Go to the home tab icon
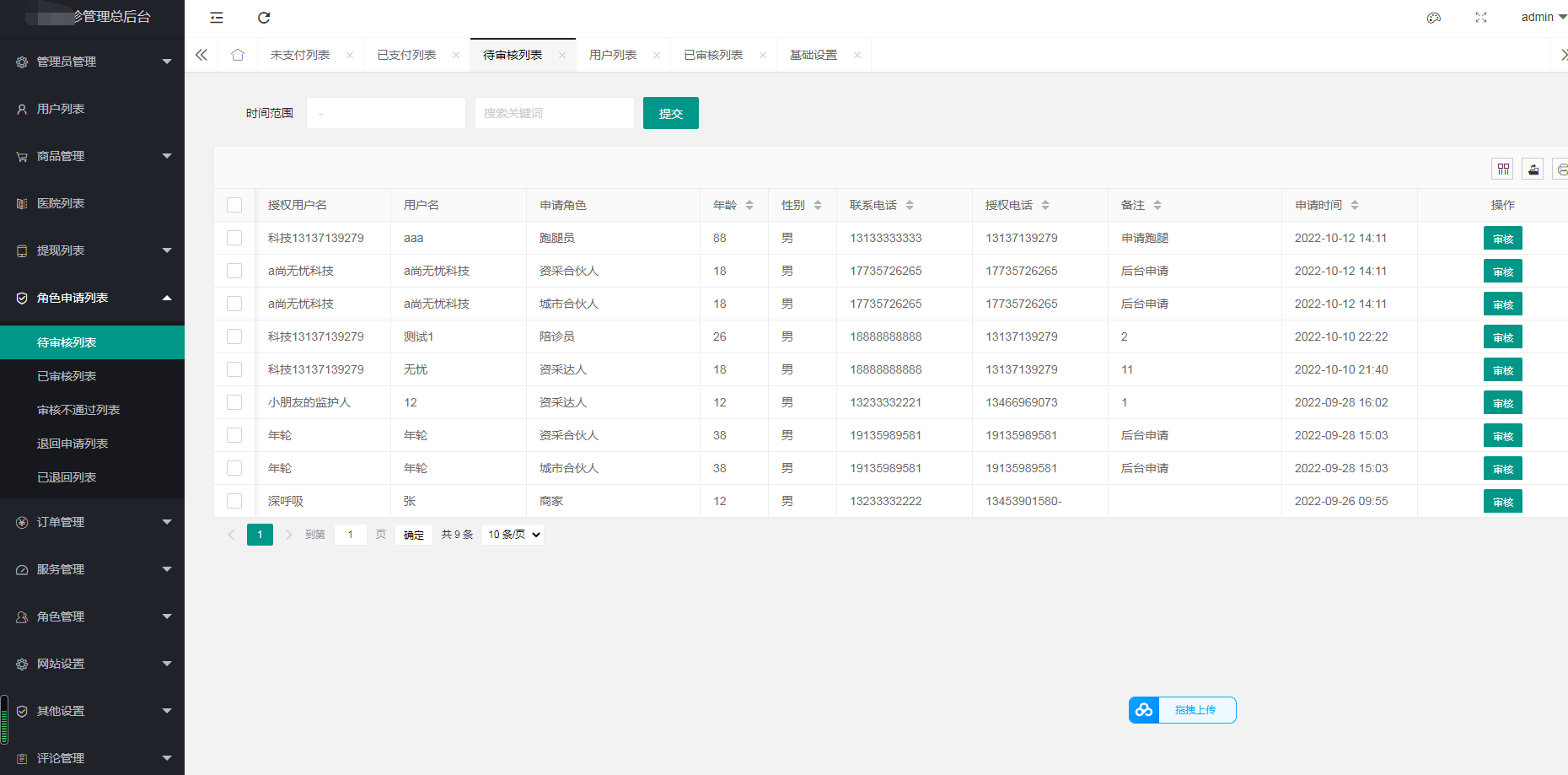 pyautogui.click(x=238, y=55)
